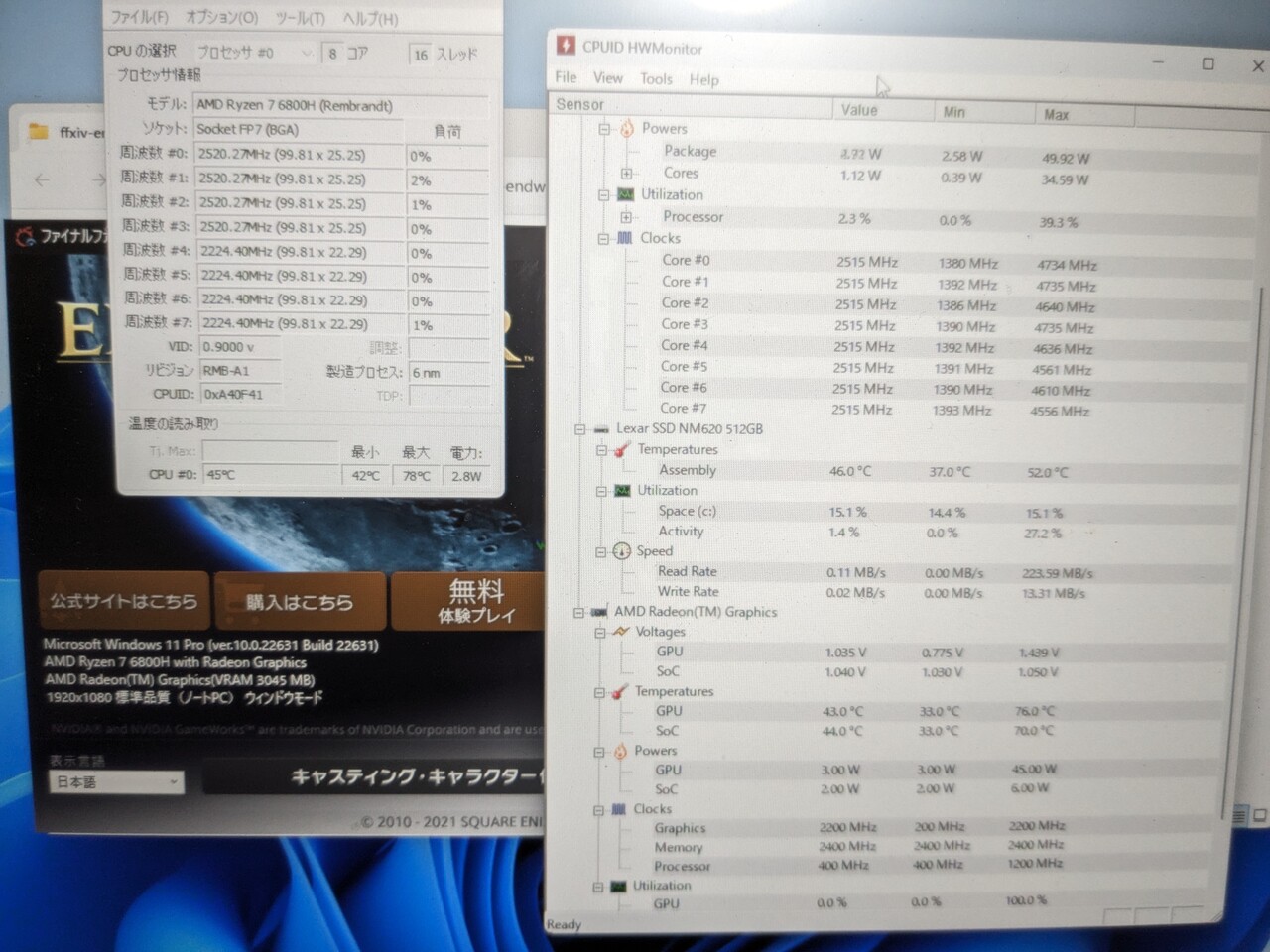
Task: Open the File menu in HWMonitor
Action: point(566,77)
